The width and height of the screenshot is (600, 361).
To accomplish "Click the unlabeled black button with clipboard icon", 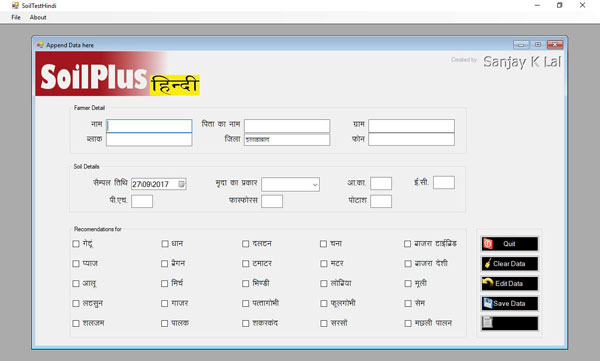I will 509,323.
